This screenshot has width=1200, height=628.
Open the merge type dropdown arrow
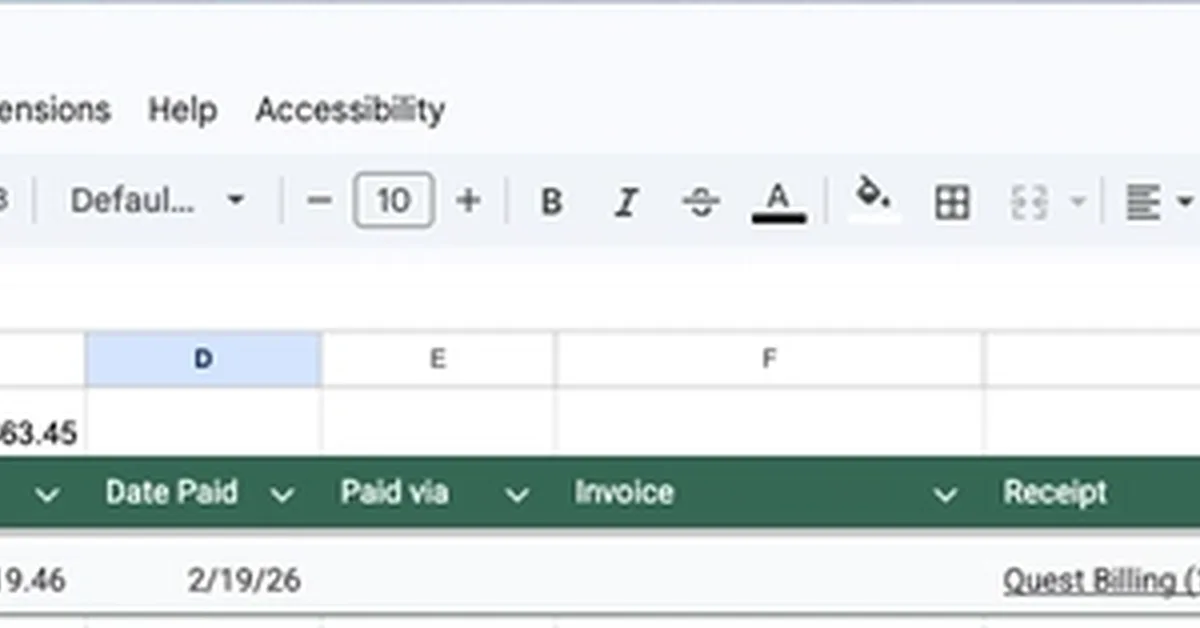(1078, 201)
